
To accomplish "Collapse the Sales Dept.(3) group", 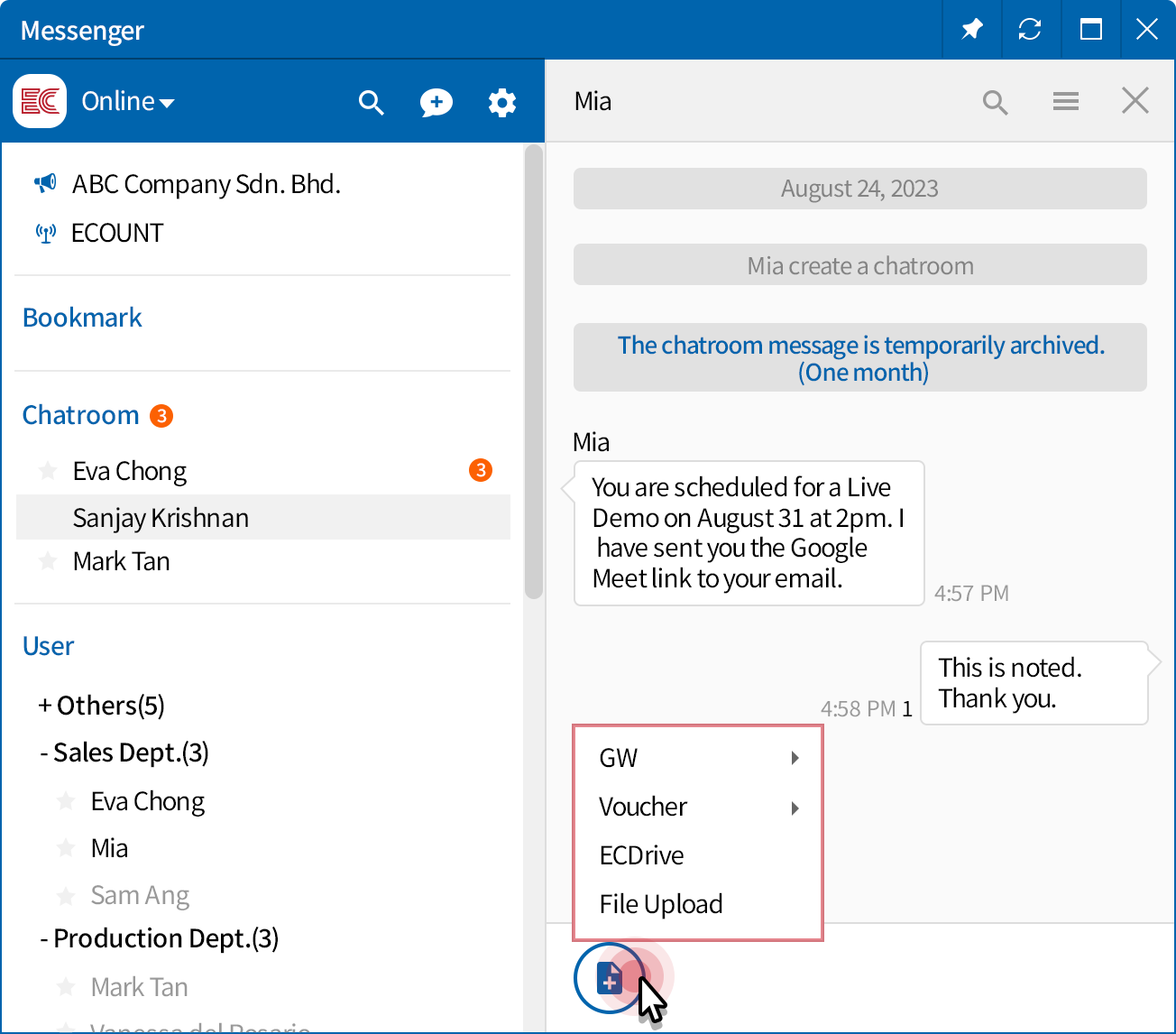I will click(x=124, y=752).
